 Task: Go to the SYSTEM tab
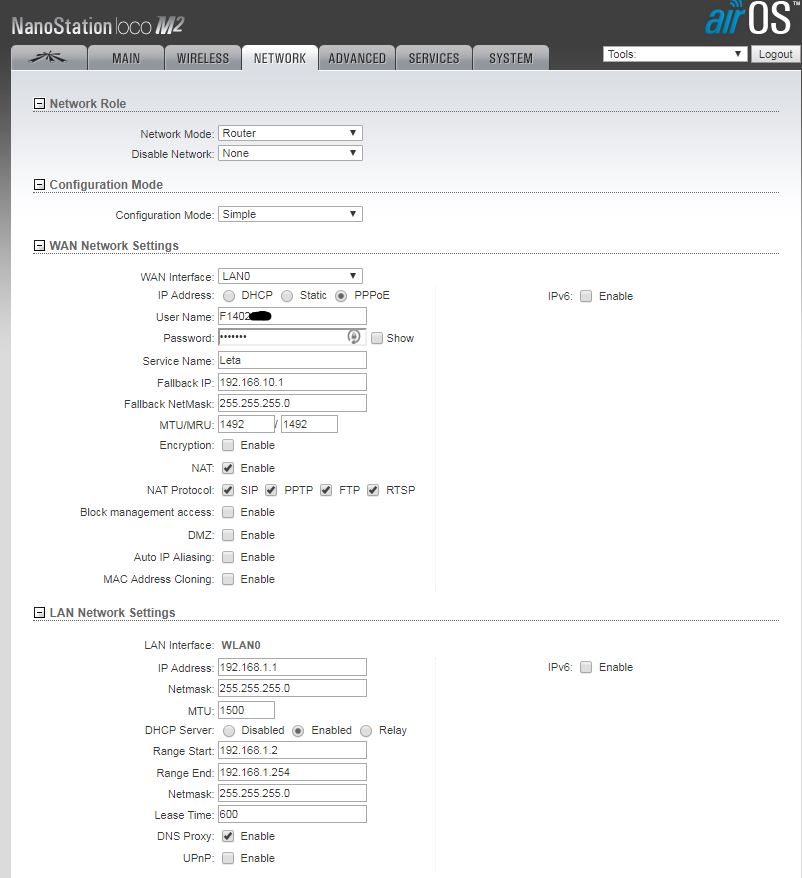point(511,58)
